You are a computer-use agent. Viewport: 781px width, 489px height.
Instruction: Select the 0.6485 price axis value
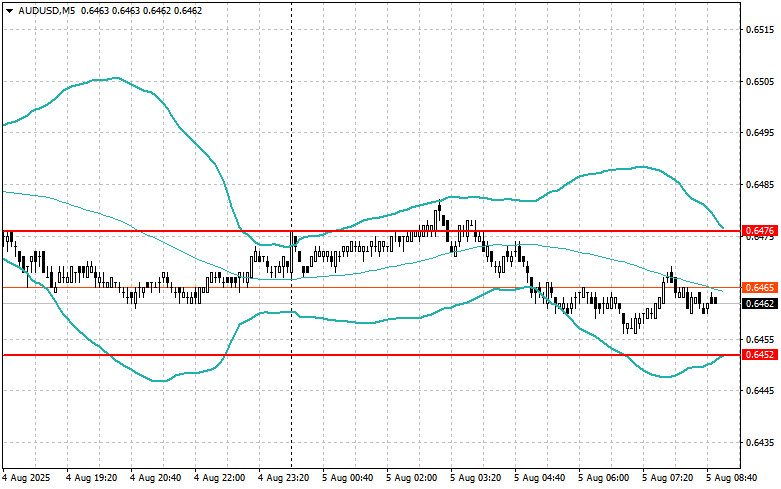tap(761, 184)
